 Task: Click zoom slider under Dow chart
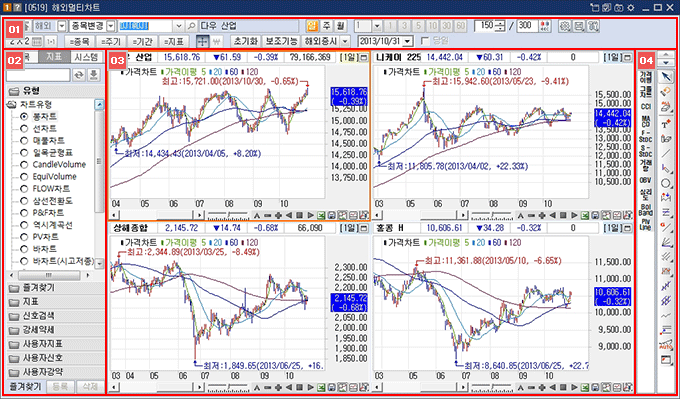pos(228,215)
